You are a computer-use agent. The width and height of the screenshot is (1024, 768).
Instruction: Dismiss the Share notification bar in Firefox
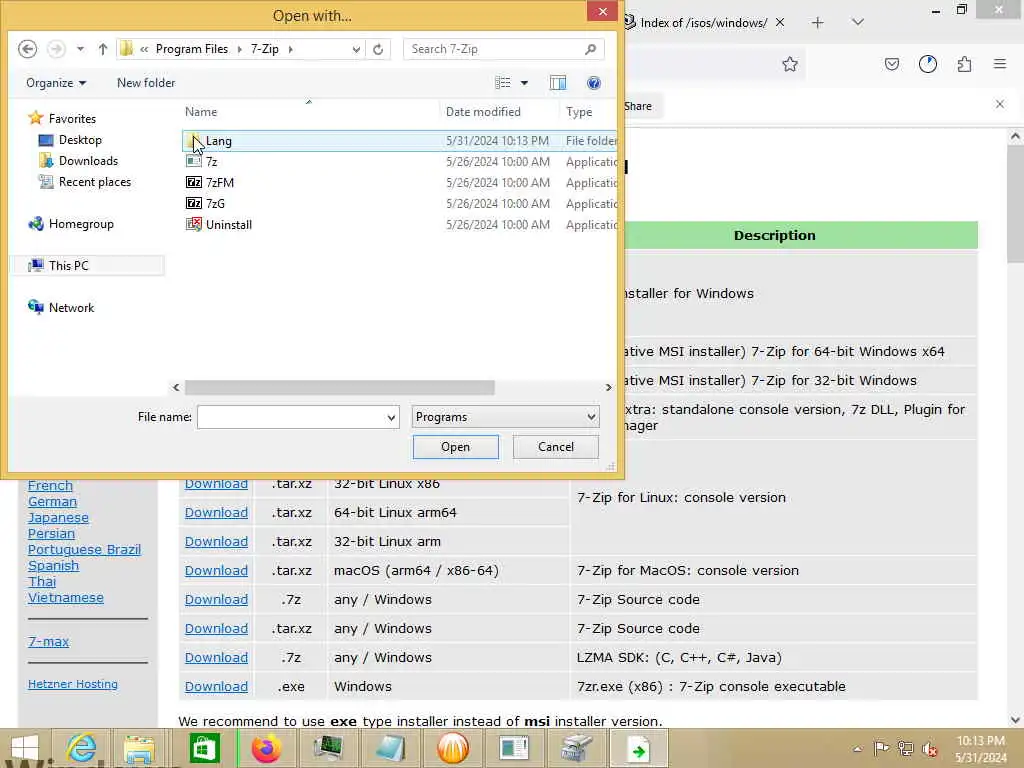[x=1000, y=104]
